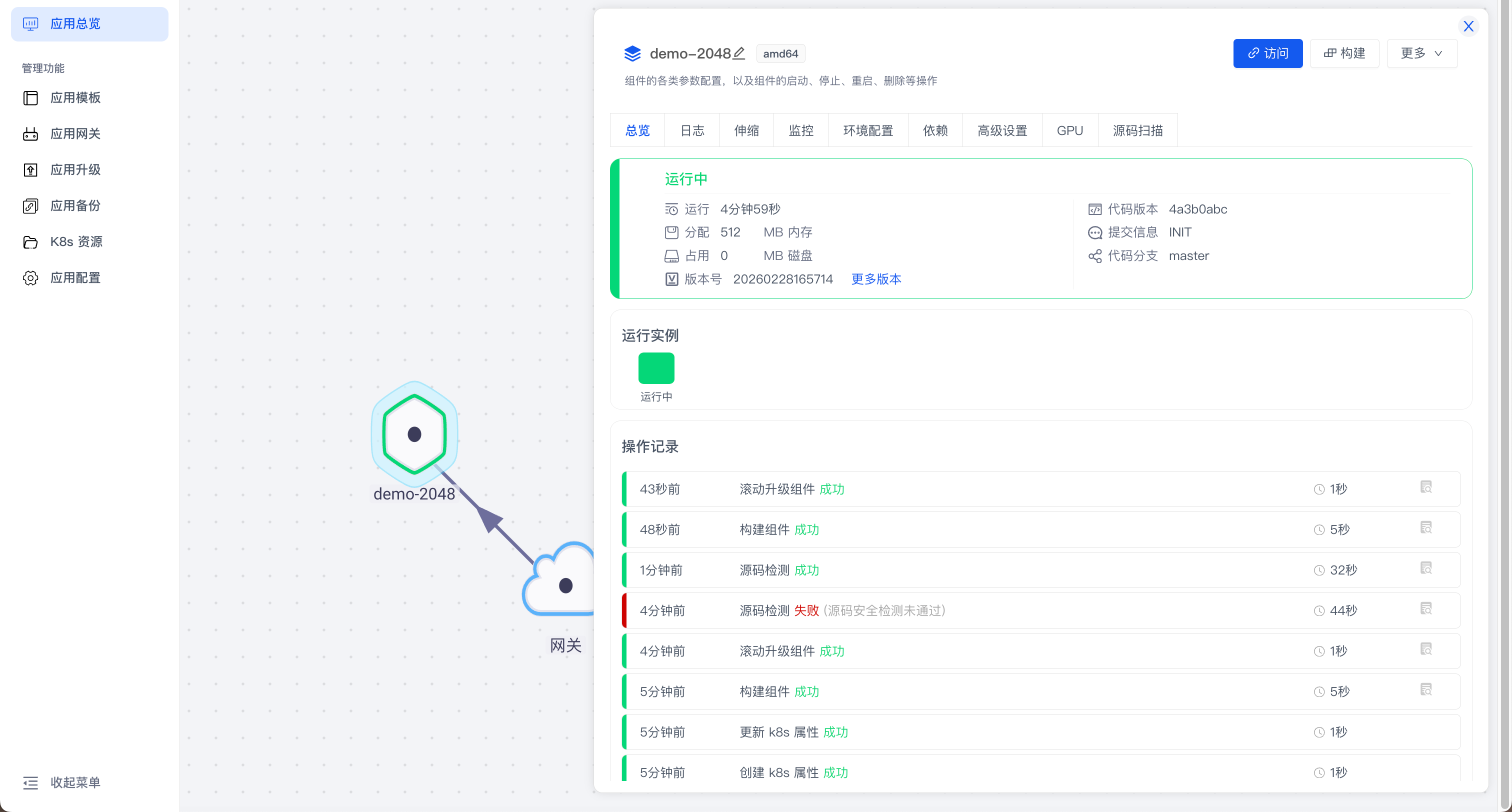Collapse the sidebar with 收起菜单

tap(75, 782)
